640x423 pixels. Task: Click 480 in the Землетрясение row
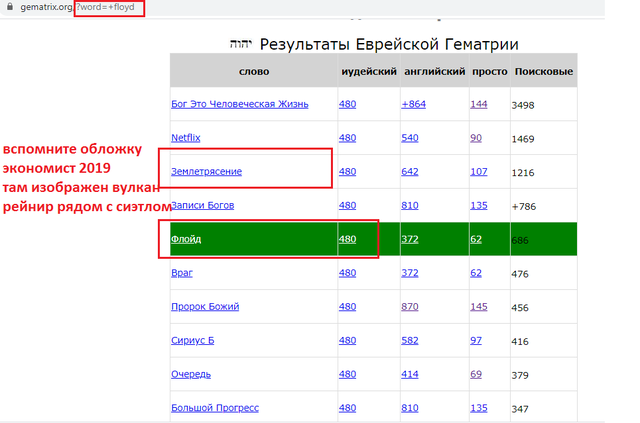pyautogui.click(x=347, y=171)
